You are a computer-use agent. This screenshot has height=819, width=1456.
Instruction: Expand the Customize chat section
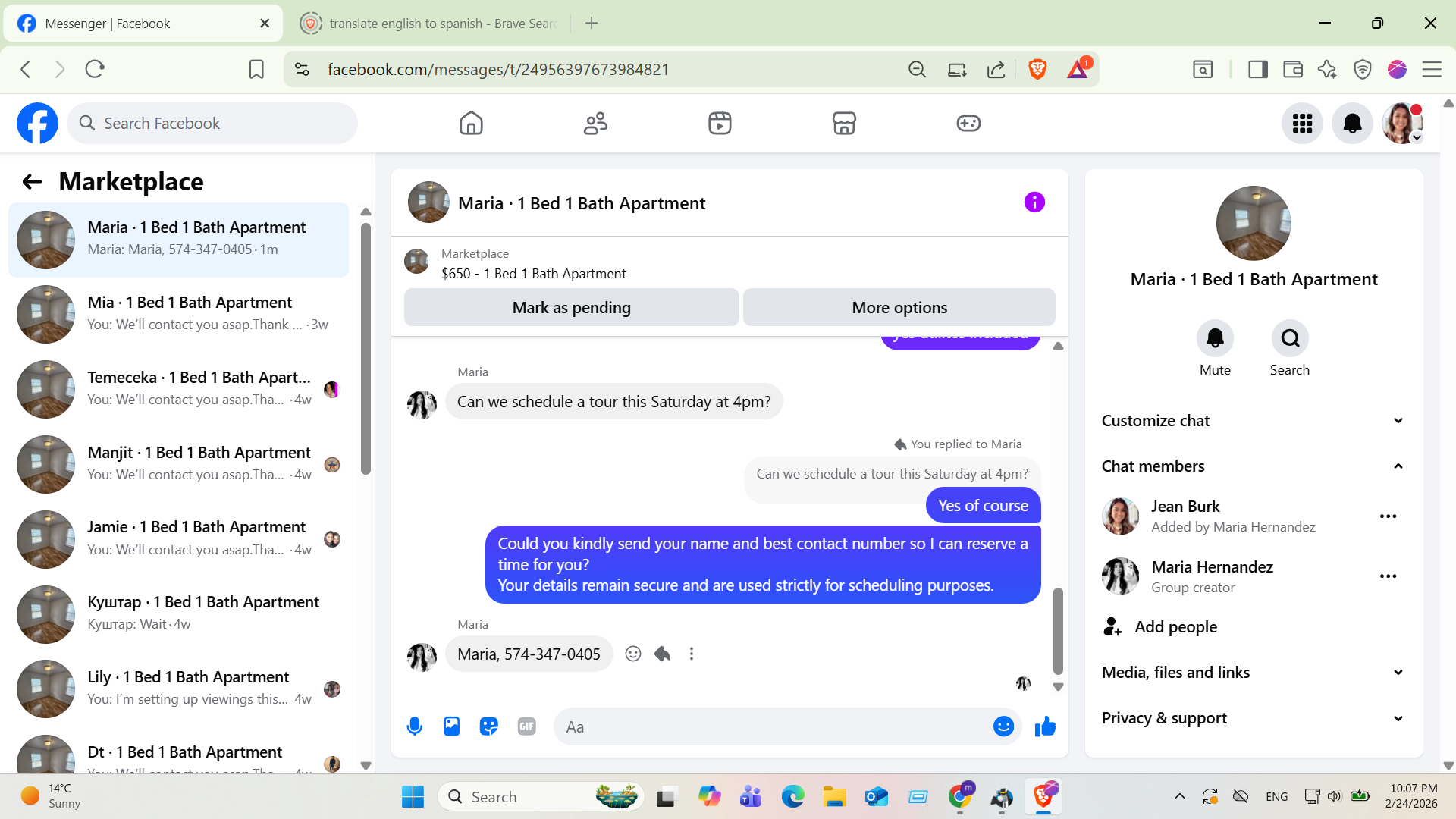click(x=1253, y=421)
